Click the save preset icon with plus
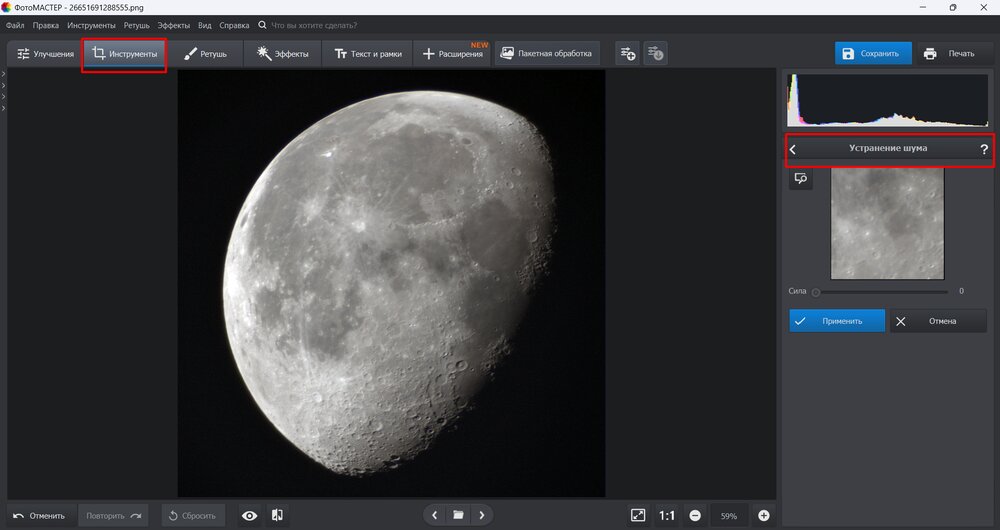 pos(627,53)
